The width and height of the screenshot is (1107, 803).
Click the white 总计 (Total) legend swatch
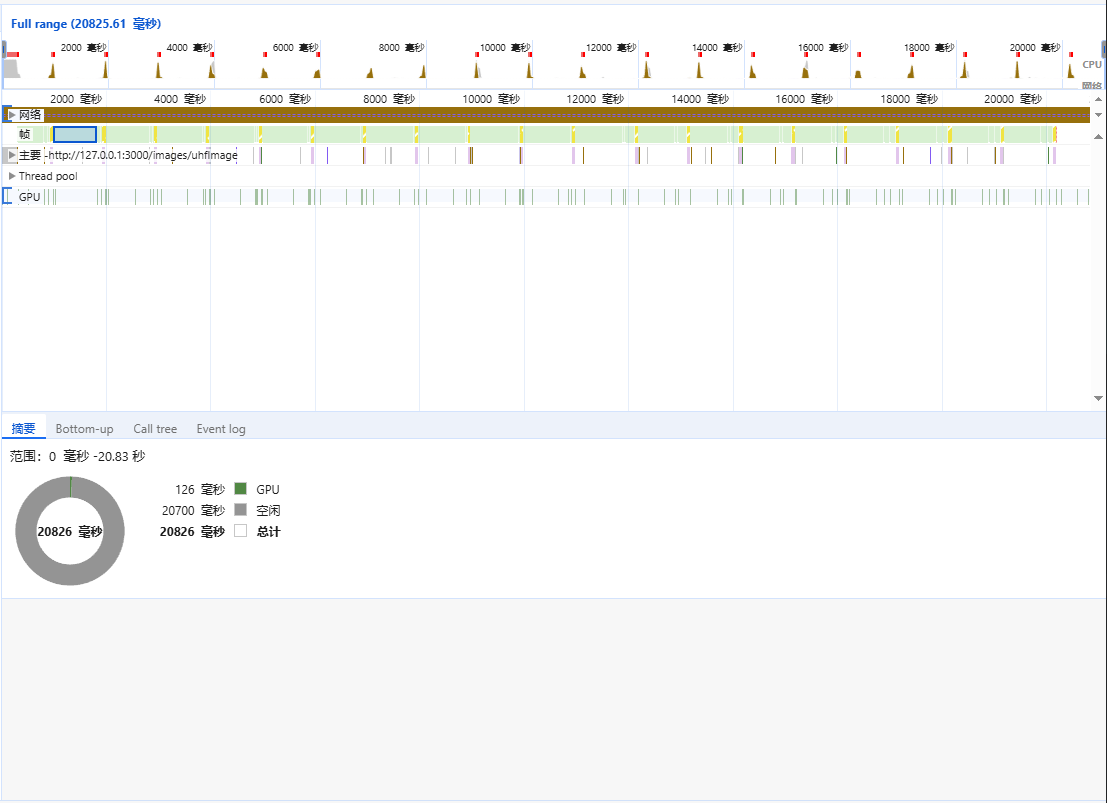[x=240, y=531]
